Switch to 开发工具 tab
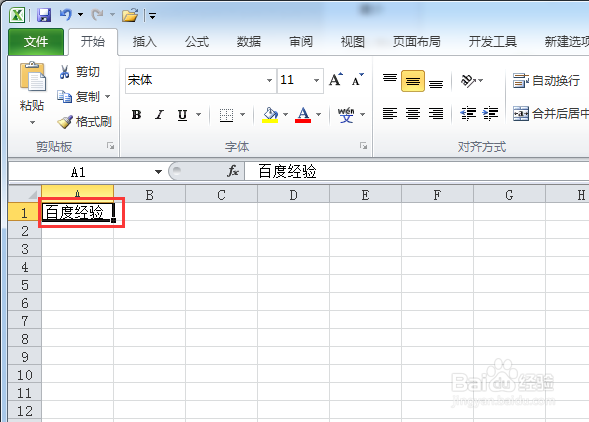 (492, 41)
